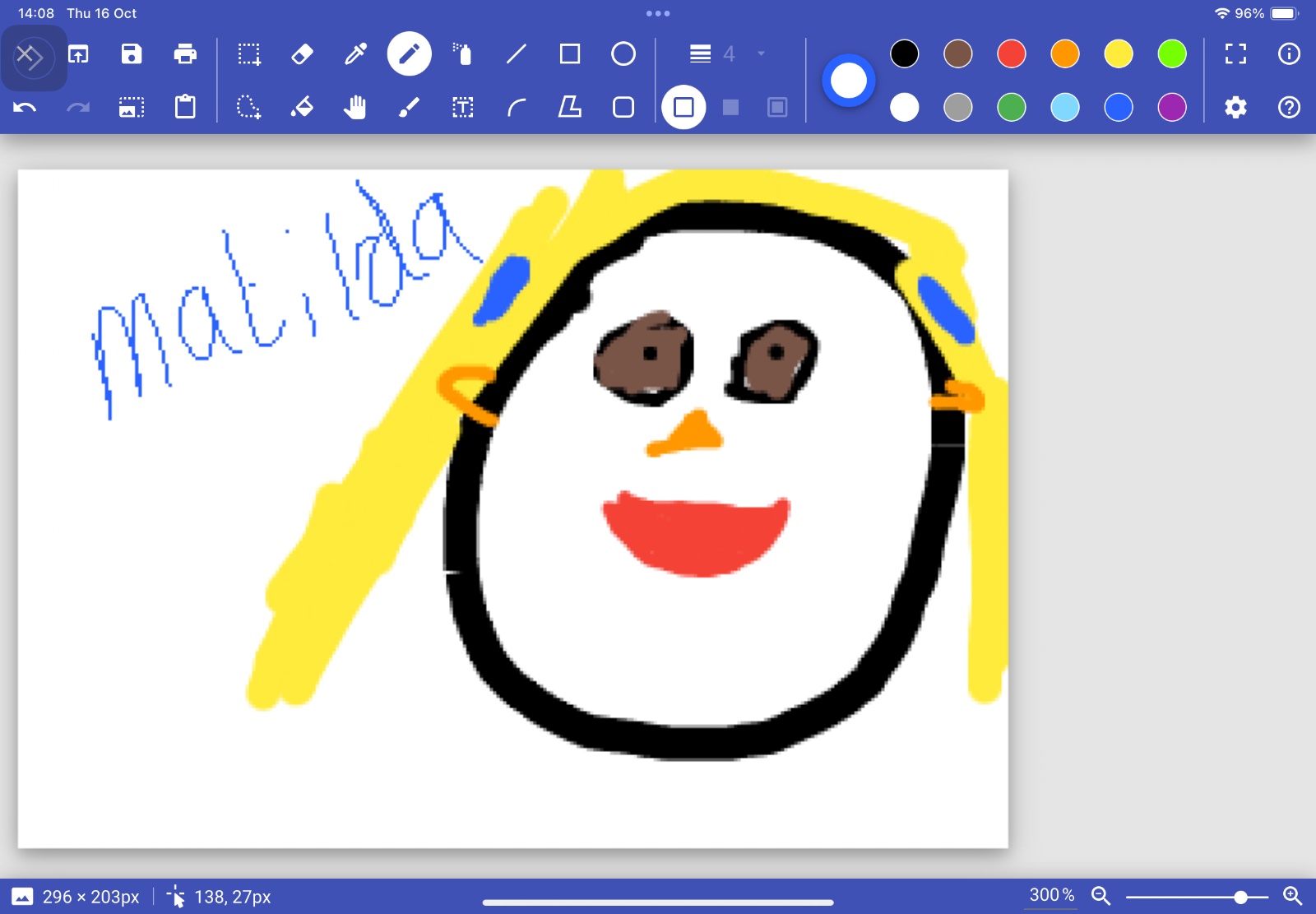Click the Save image icon
This screenshot has width=1316, height=914.
[132, 54]
